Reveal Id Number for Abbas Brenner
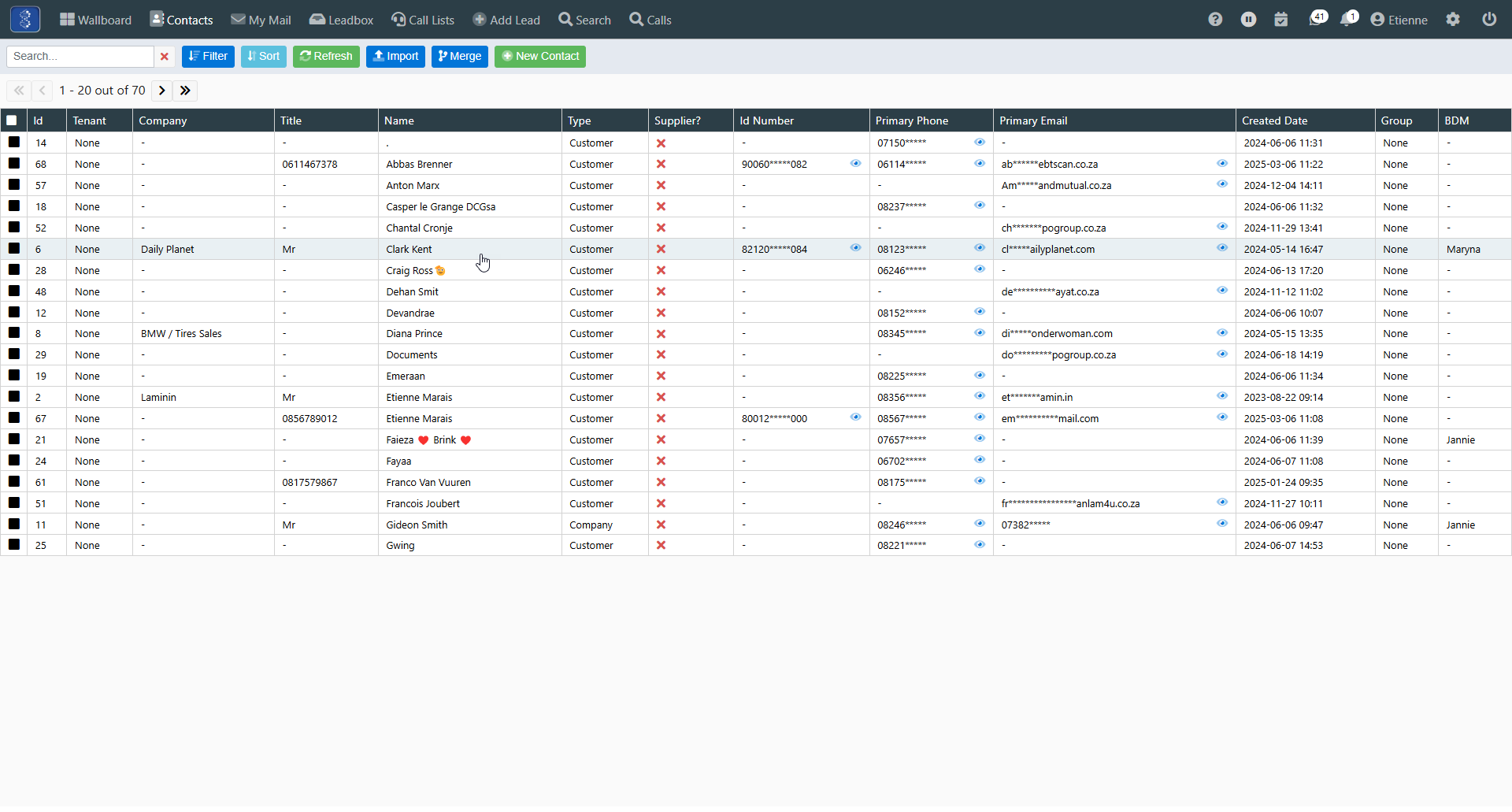The width and height of the screenshot is (1512, 812). [x=855, y=164]
